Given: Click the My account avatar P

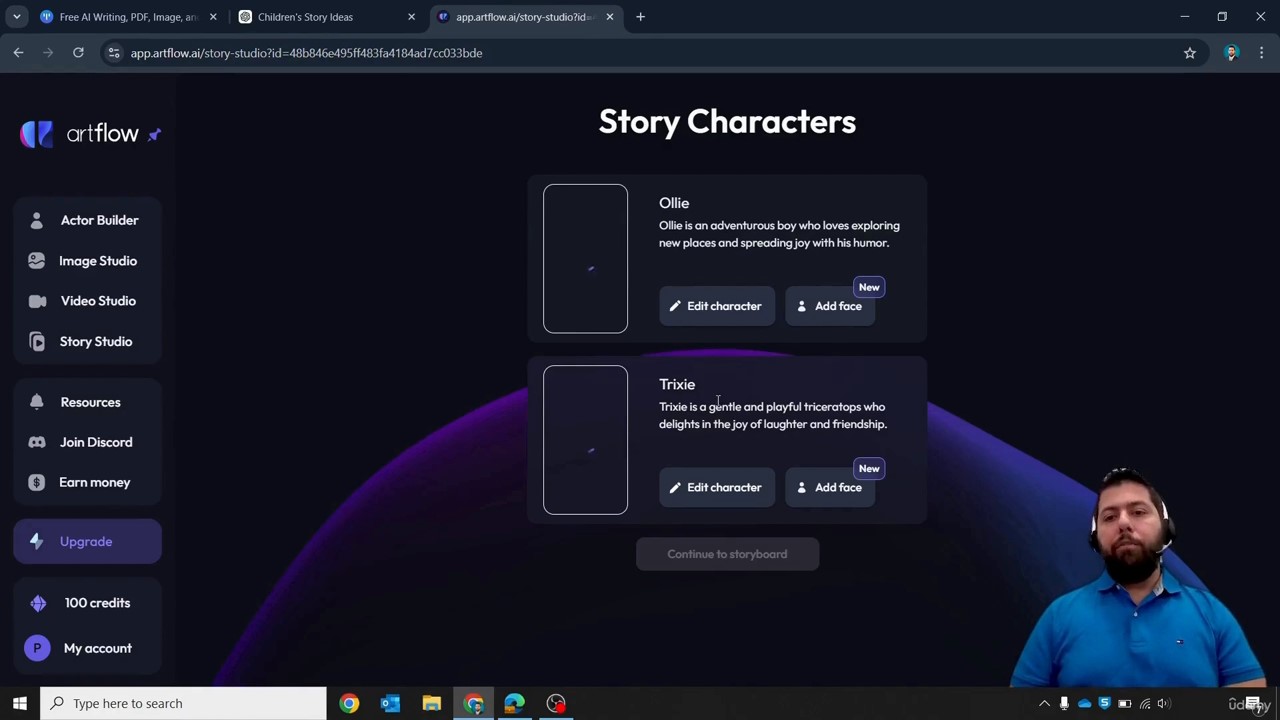Looking at the screenshot, I should coord(37,648).
